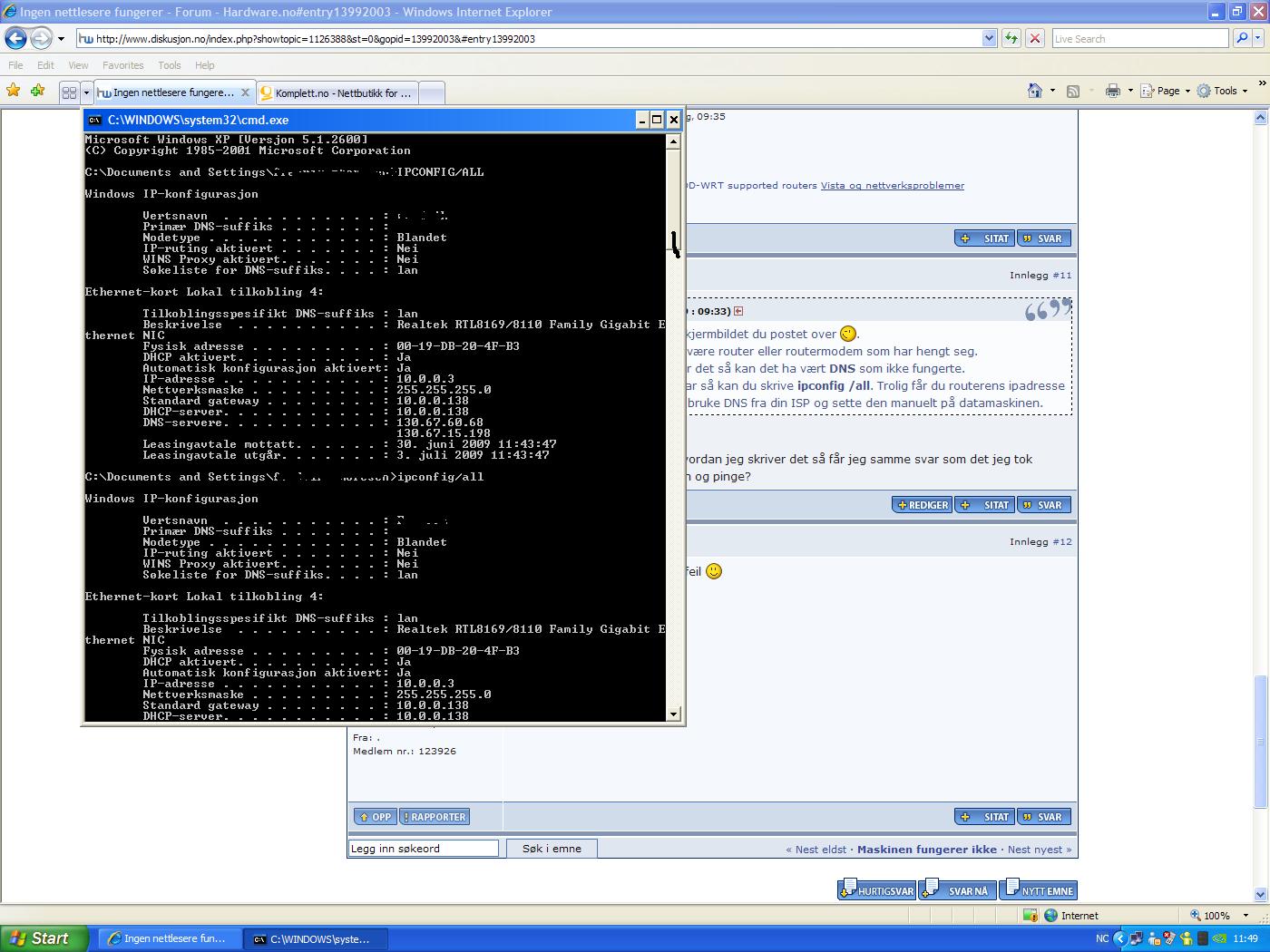The width and height of the screenshot is (1270, 952).
Task: Click SVAR button on top post
Action: coord(1044,238)
